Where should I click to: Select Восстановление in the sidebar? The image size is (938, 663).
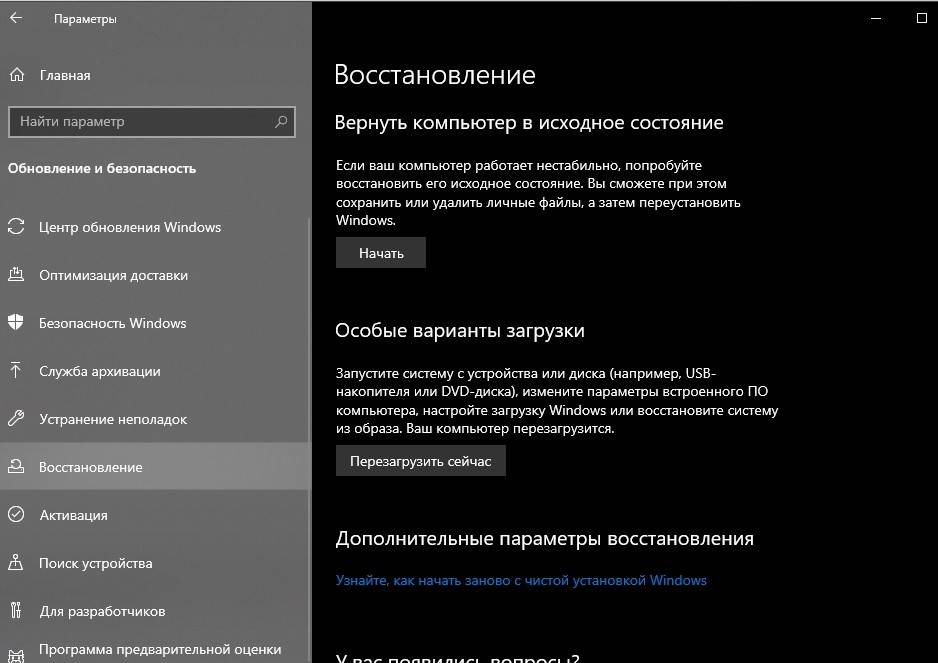coord(90,467)
